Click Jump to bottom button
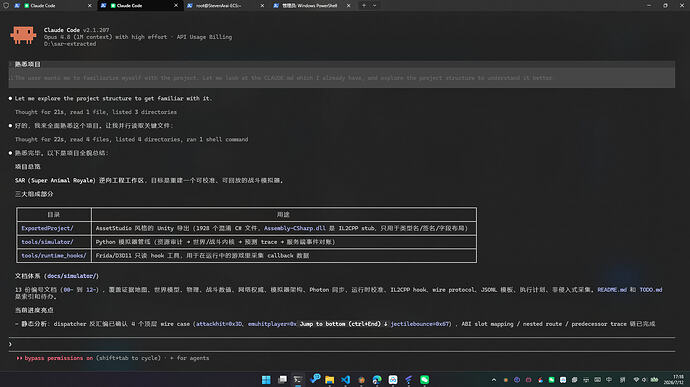Image resolution: width=690 pixels, height=387 pixels. pos(344,324)
